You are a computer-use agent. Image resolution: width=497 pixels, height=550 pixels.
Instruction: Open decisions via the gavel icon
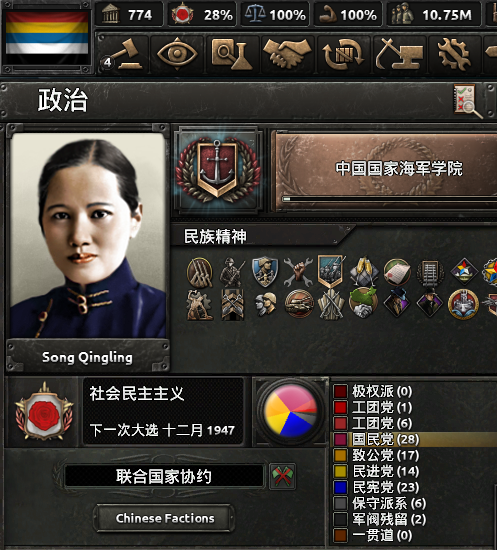[x=123, y=54]
